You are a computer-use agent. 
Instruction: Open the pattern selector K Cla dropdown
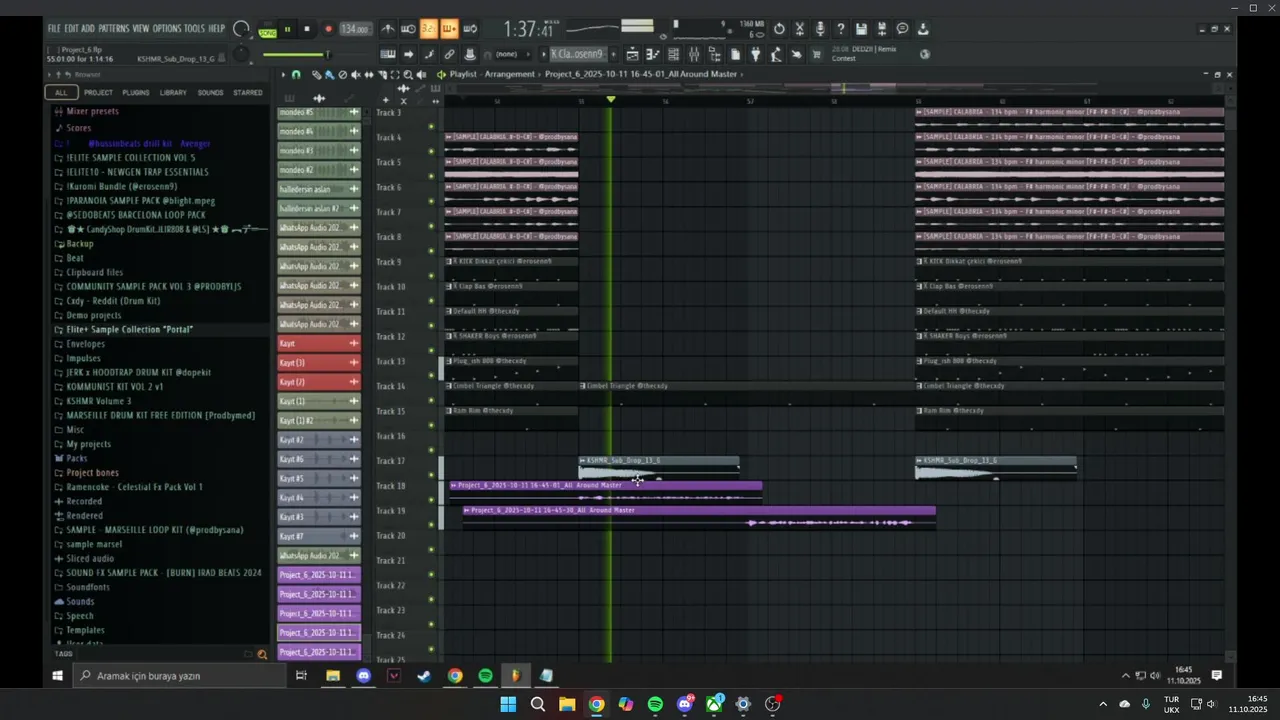click(577, 54)
